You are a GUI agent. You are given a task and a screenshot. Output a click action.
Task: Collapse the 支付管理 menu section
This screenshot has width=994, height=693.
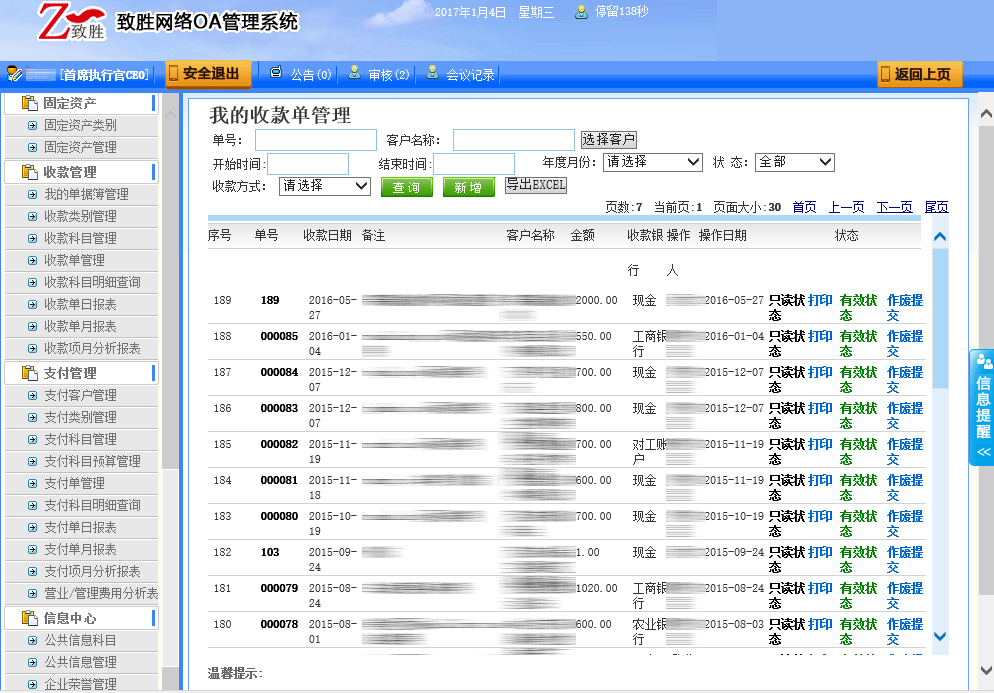tap(81, 373)
